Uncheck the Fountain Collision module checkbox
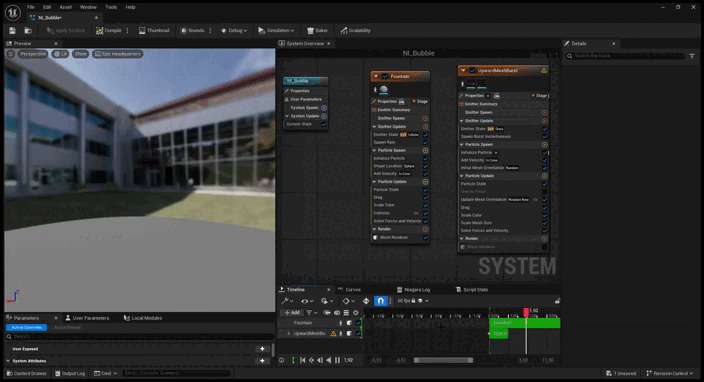 [425, 213]
